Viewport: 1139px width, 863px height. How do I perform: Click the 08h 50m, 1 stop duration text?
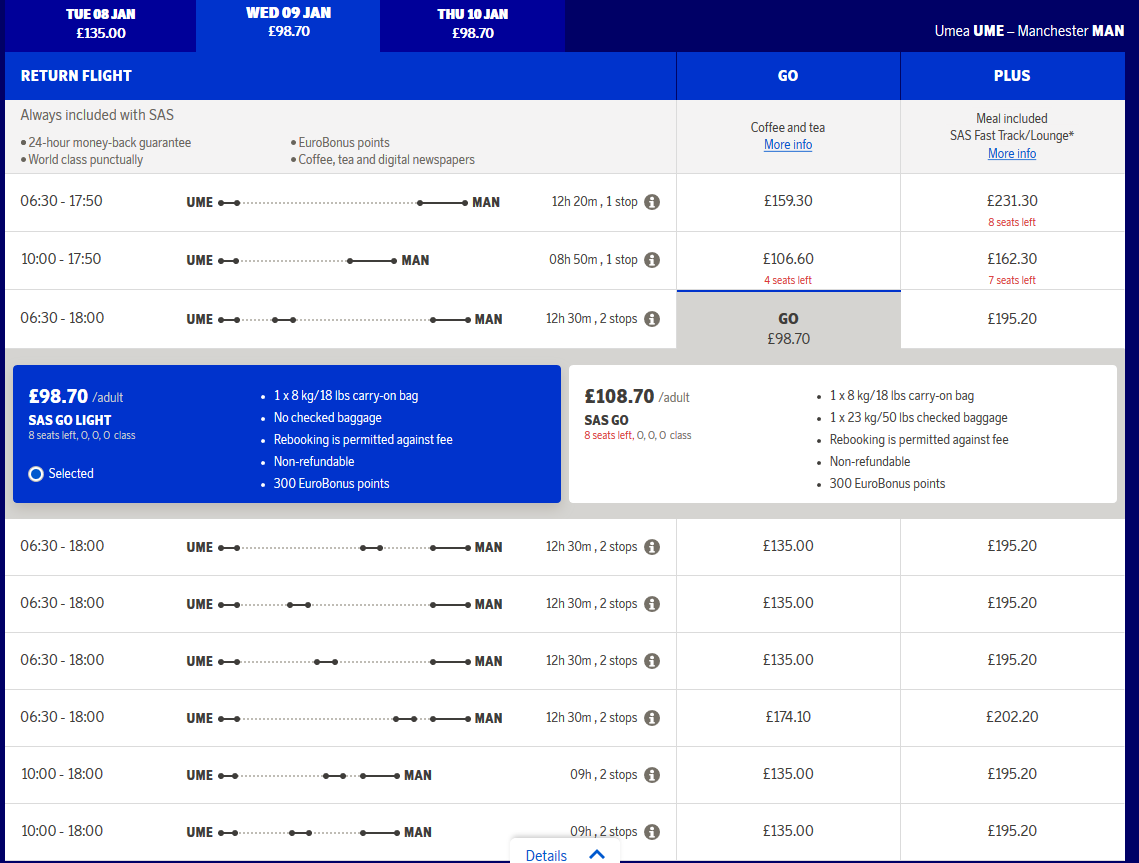pos(593,259)
